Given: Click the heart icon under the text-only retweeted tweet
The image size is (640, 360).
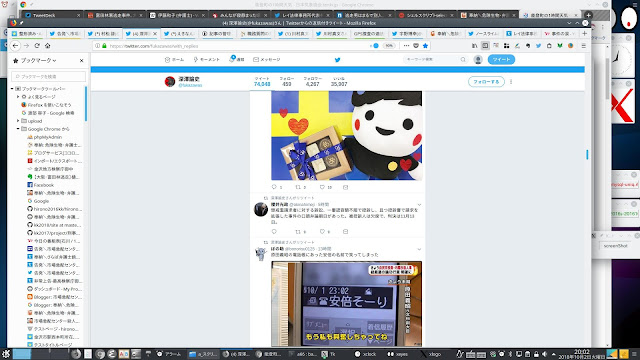Looking at the screenshot, I should pyautogui.click(x=322, y=231).
